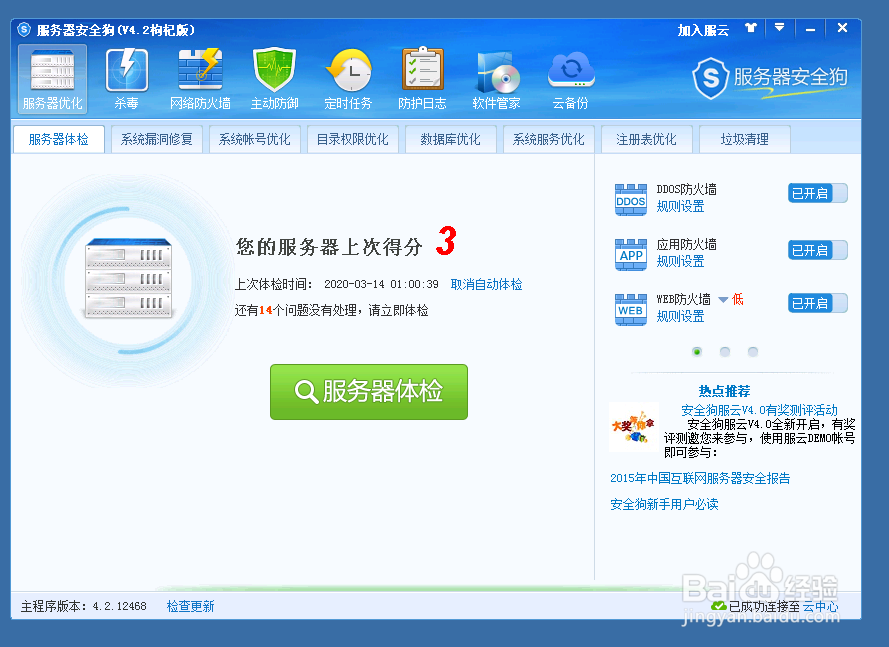Click the red score number 3

click(x=446, y=240)
